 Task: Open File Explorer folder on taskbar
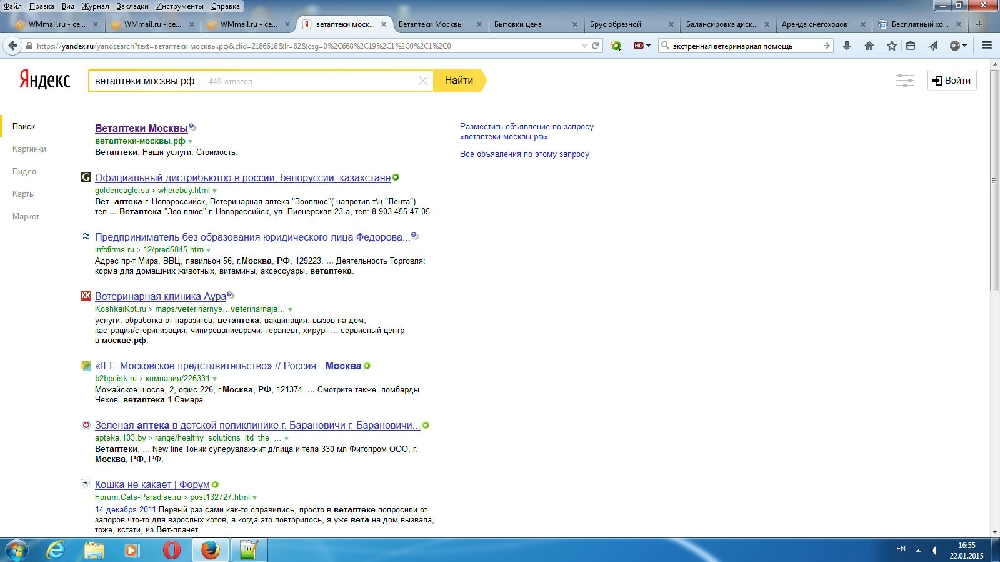click(94, 550)
